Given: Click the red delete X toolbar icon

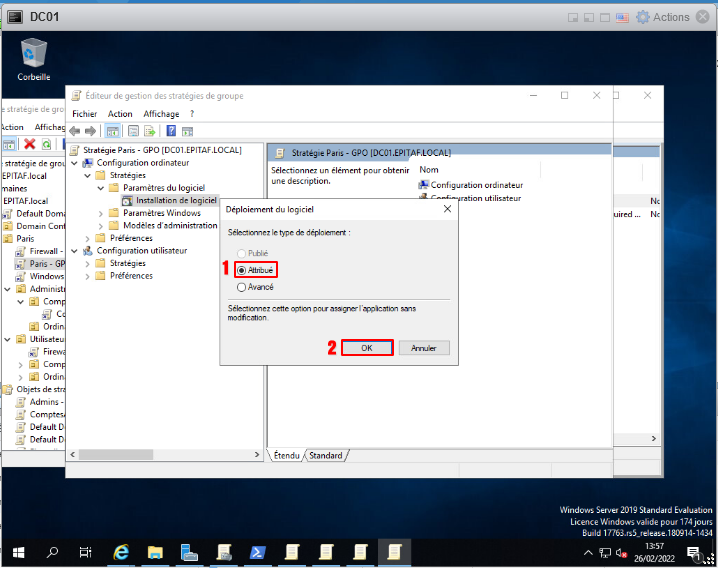Looking at the screenshot, I should pyautogui.click(x=30, y=145).
